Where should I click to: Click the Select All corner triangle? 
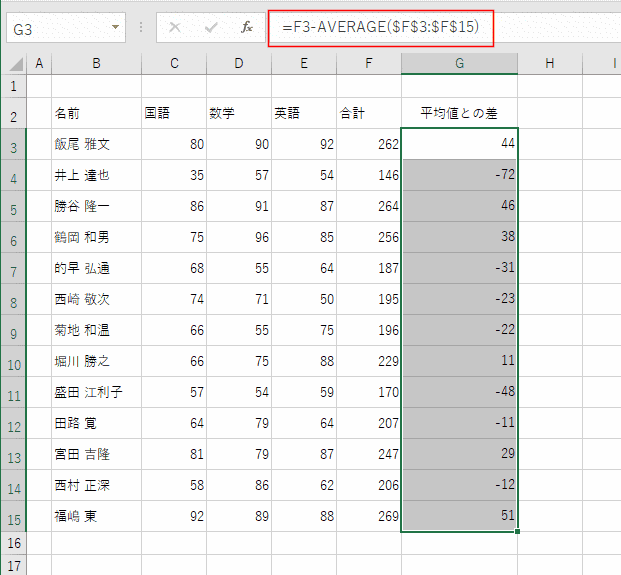pyautogui.click(x=16, y=64)
